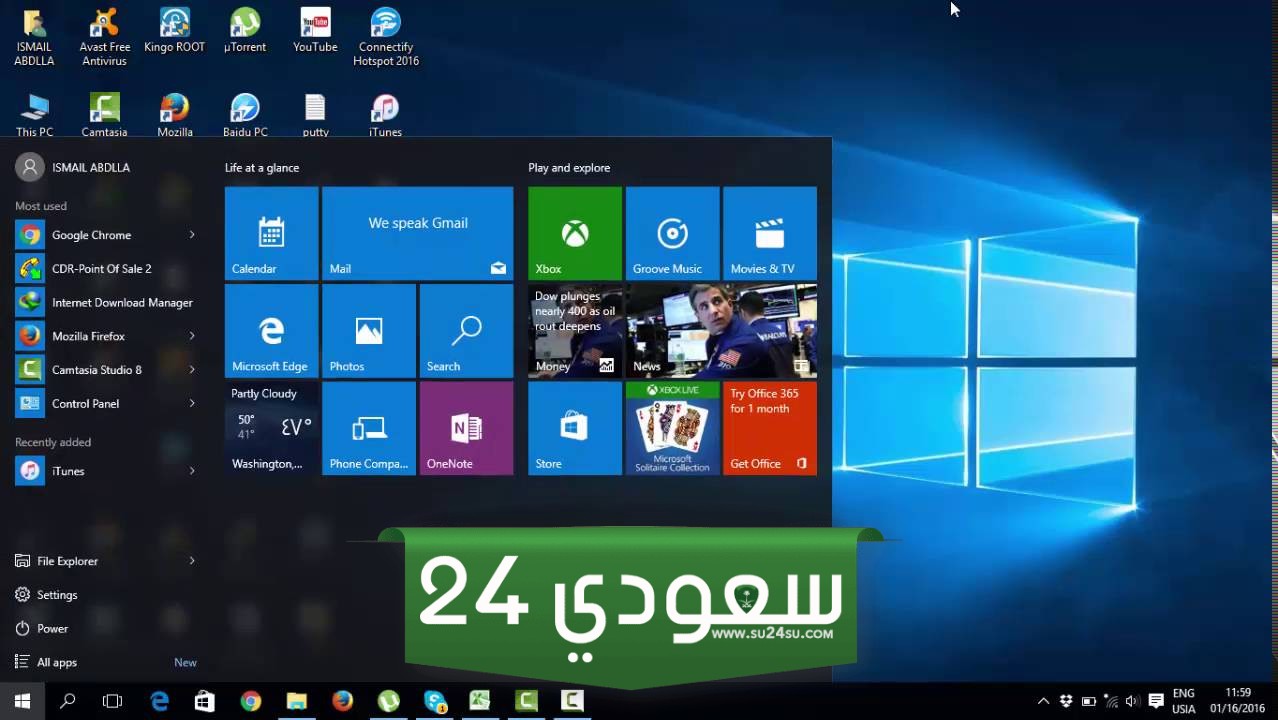Open CDR-Point Of Sale 2

[x=106, y=269]
